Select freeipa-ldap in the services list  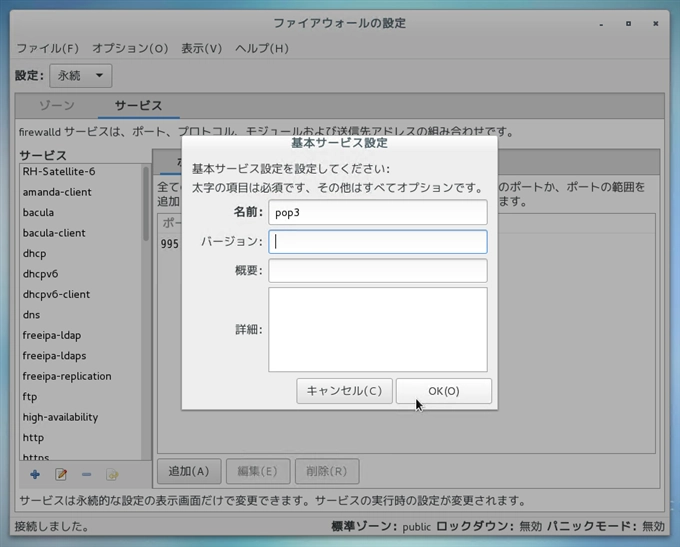(81, 335)
